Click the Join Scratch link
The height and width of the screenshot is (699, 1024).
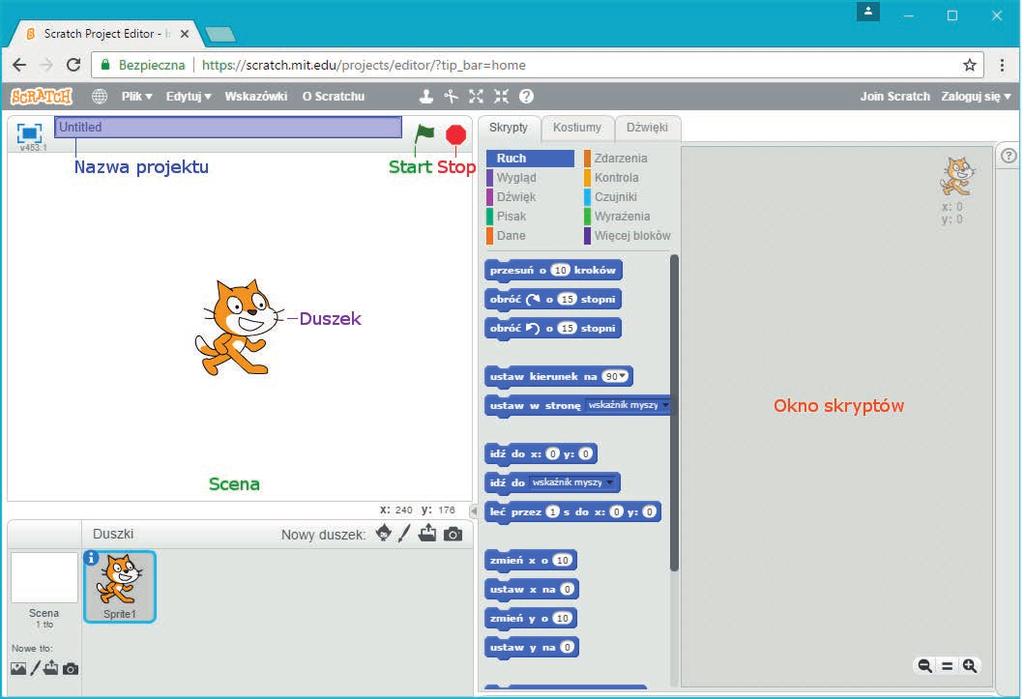click(894, 96)
